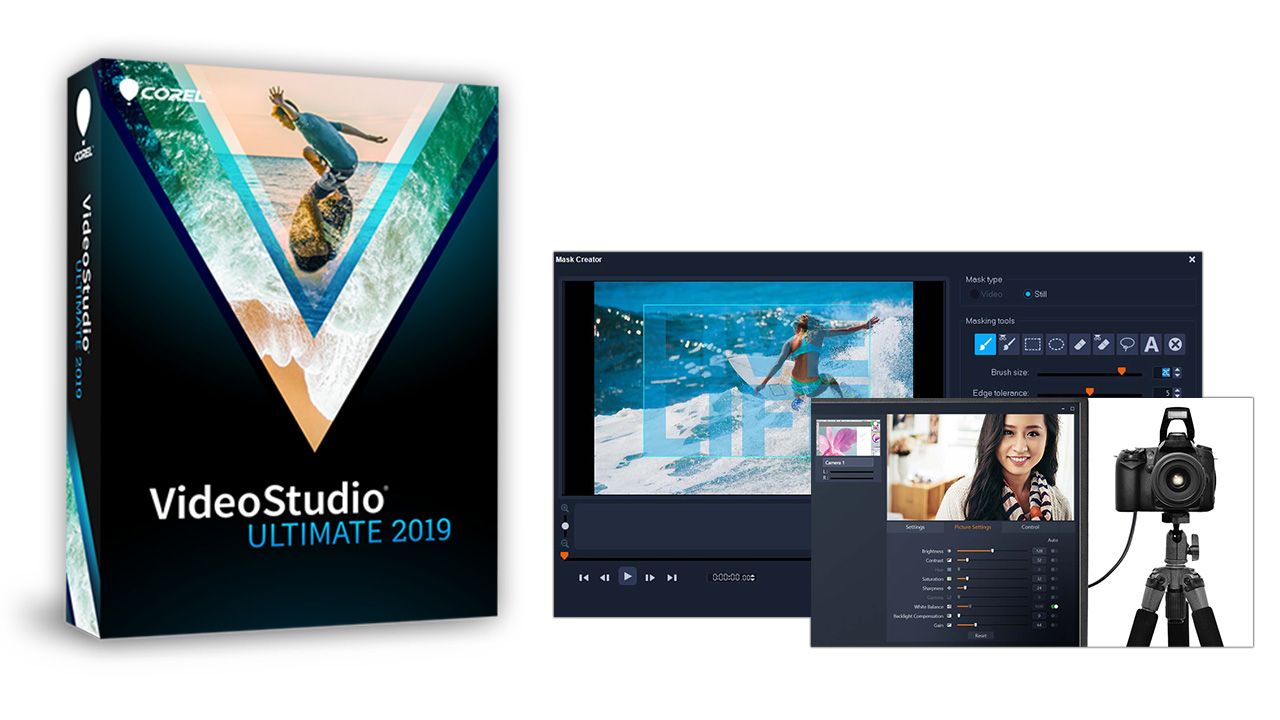Select the Camera 1 source thumbnail
Image resolution: width=1280 pixels, height=720 pixels.
pos(846,439)
